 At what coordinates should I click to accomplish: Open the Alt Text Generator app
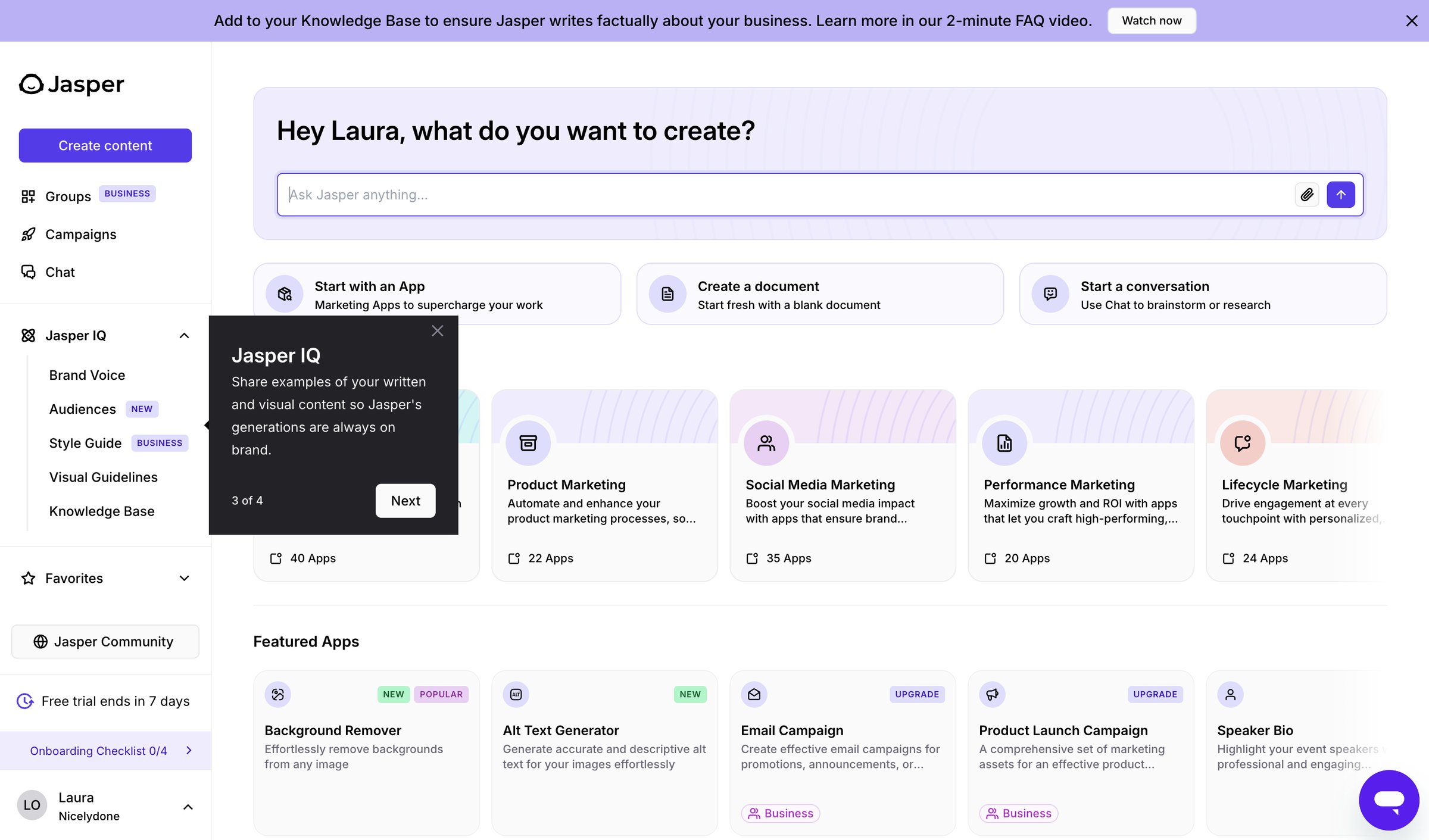[604, 753]
